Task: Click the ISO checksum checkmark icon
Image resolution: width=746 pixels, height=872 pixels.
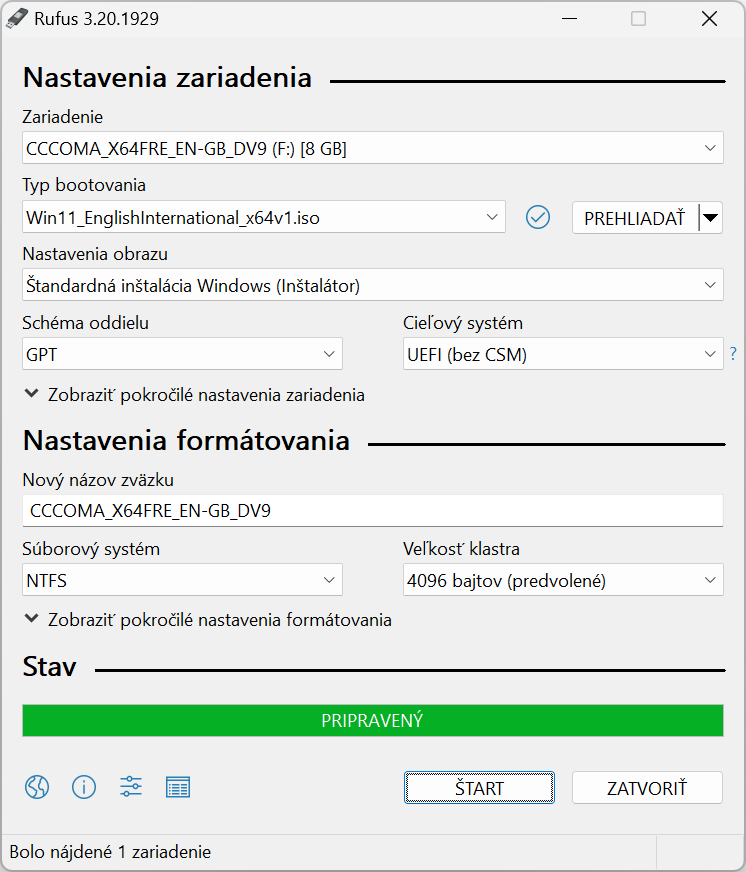Action: coord(538,217)
